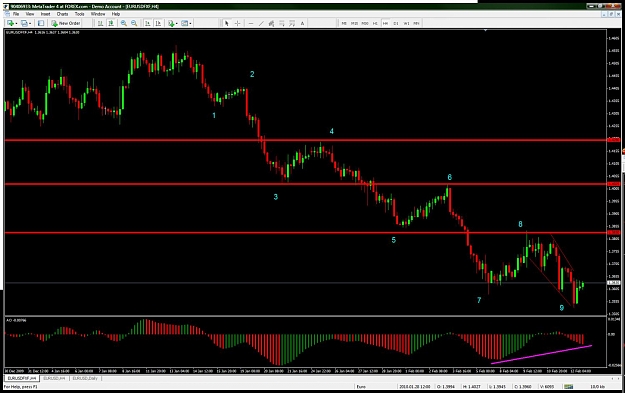Image resolution: width=625 pixels, height=393 pixels.
Task: Zoom in on the chart
Action: (124, 24)
